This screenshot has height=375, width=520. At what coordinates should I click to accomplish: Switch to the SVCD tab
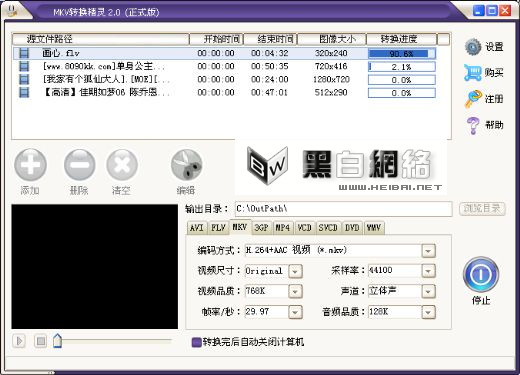pyautogui.click(x=328, y=228)
